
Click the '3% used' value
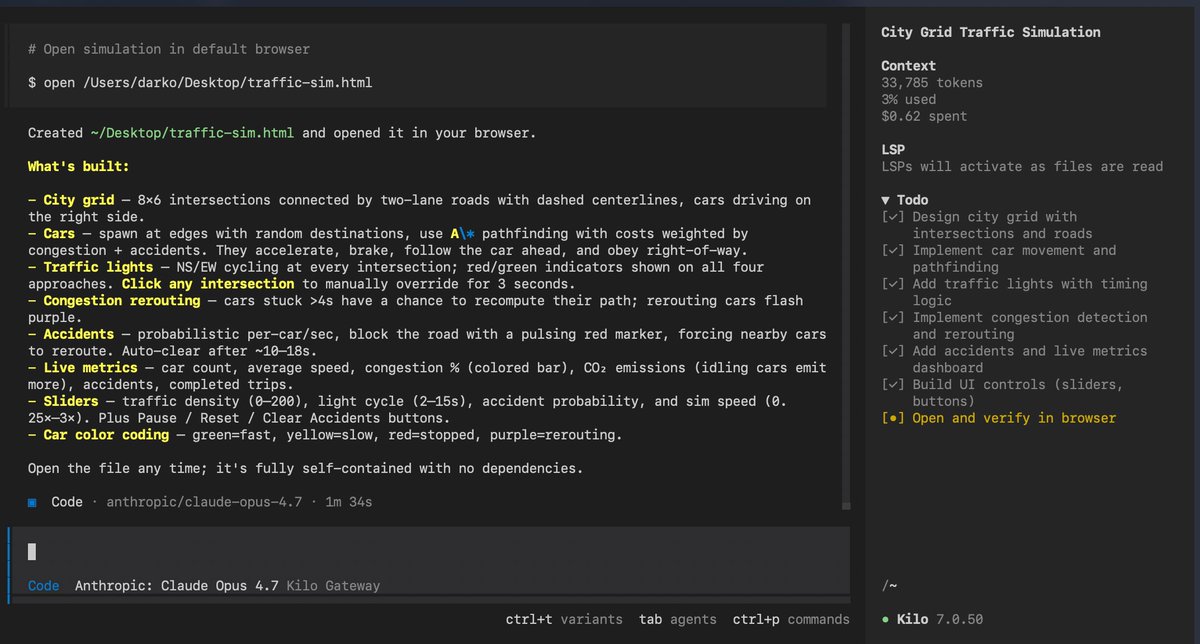click(x=908, y=100)
